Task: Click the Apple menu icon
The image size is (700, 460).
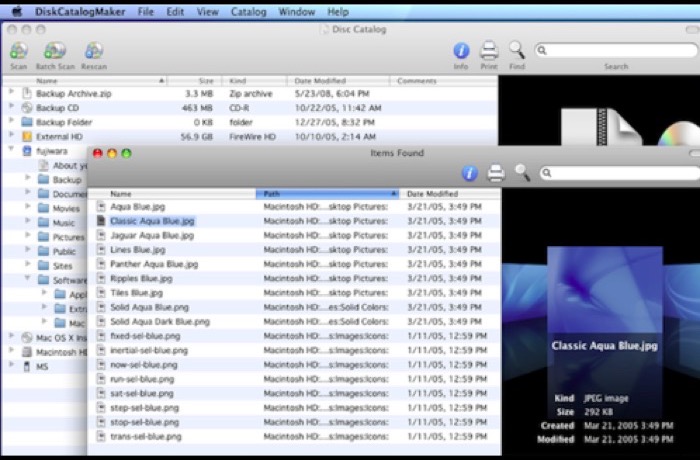Action: (17, 12)
